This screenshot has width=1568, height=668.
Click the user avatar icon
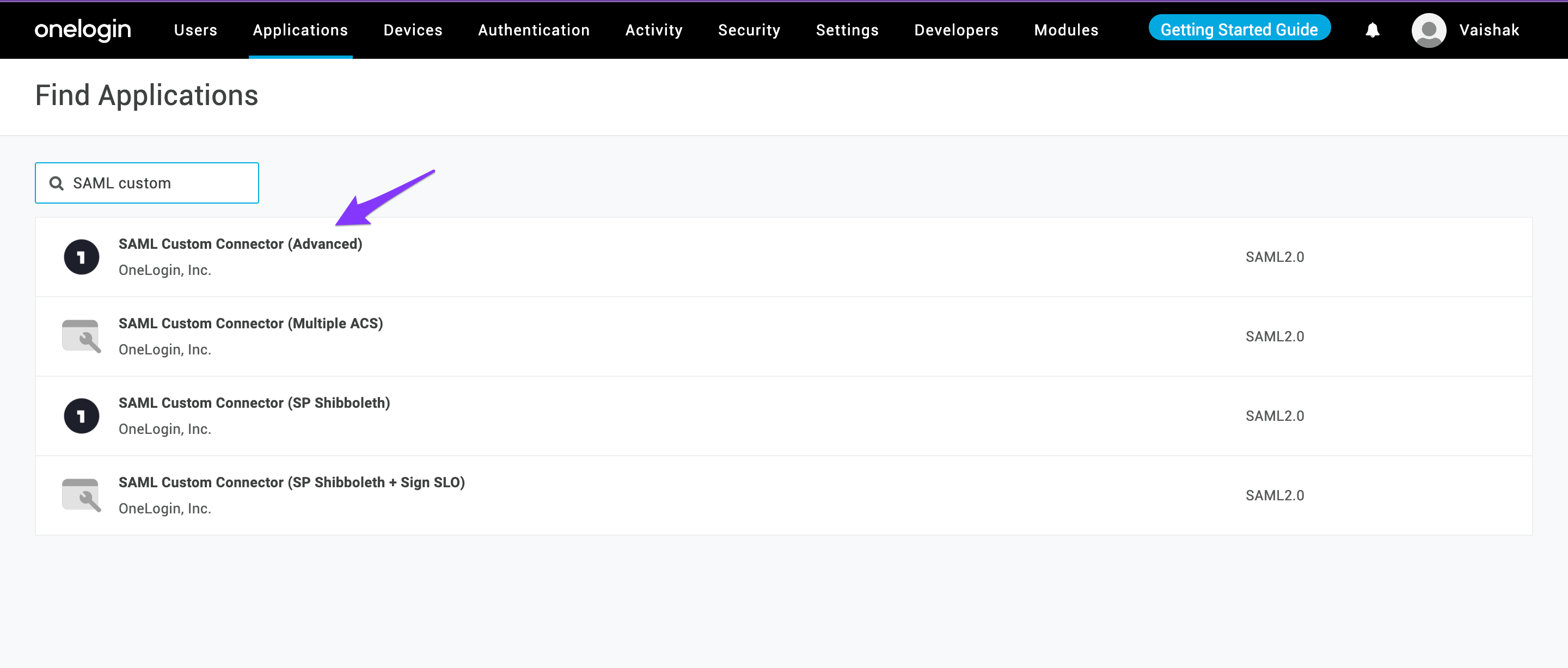(x=1428, y=30)
